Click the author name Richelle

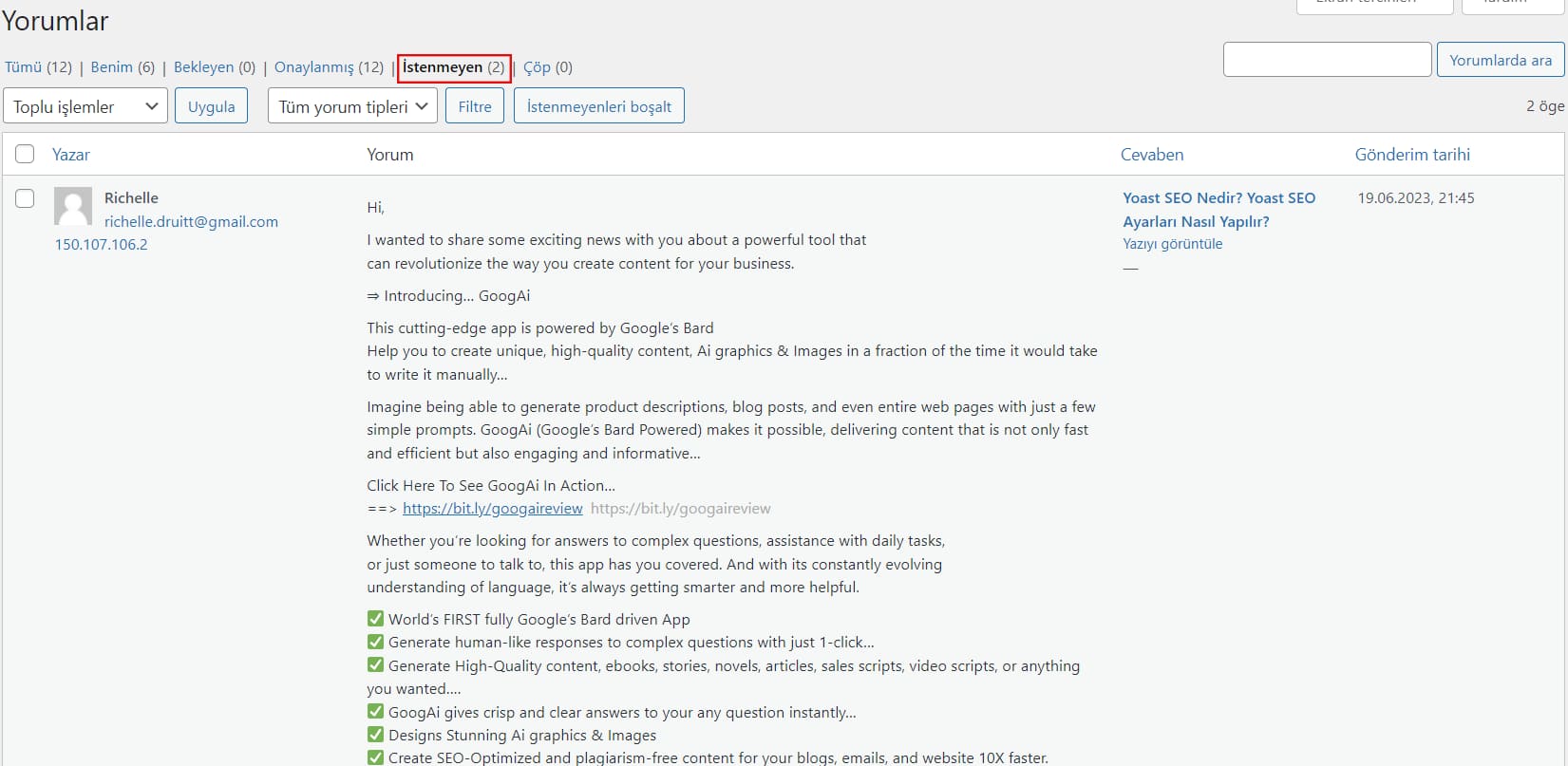[131, 197]
